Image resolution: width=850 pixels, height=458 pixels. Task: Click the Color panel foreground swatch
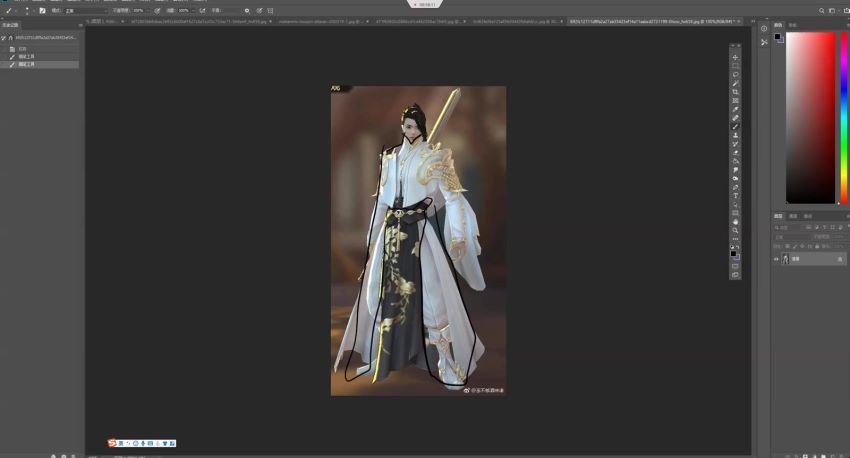pyautogui.click(x=777, y=36)
